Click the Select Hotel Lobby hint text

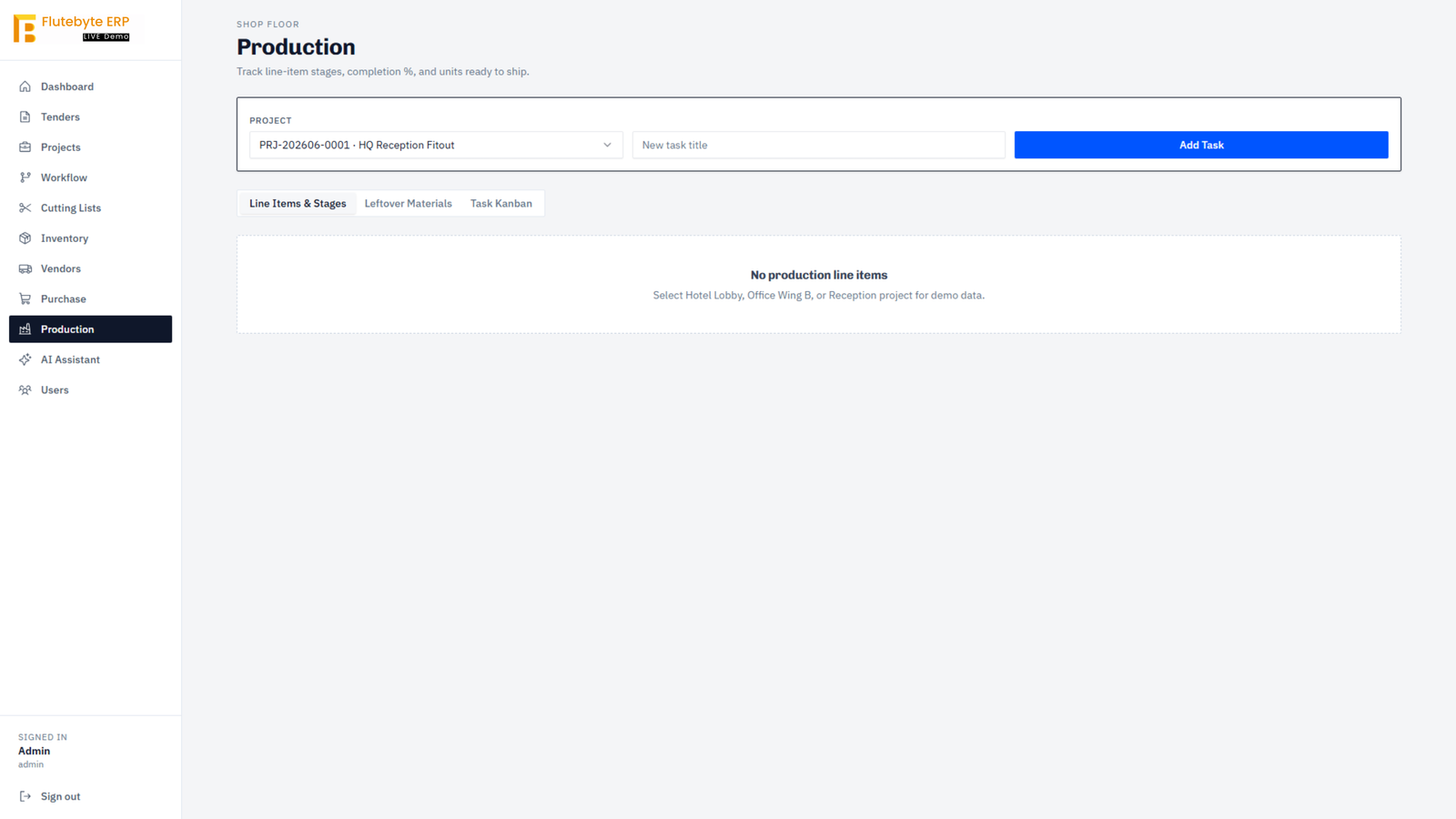click(x=819, y=295)
